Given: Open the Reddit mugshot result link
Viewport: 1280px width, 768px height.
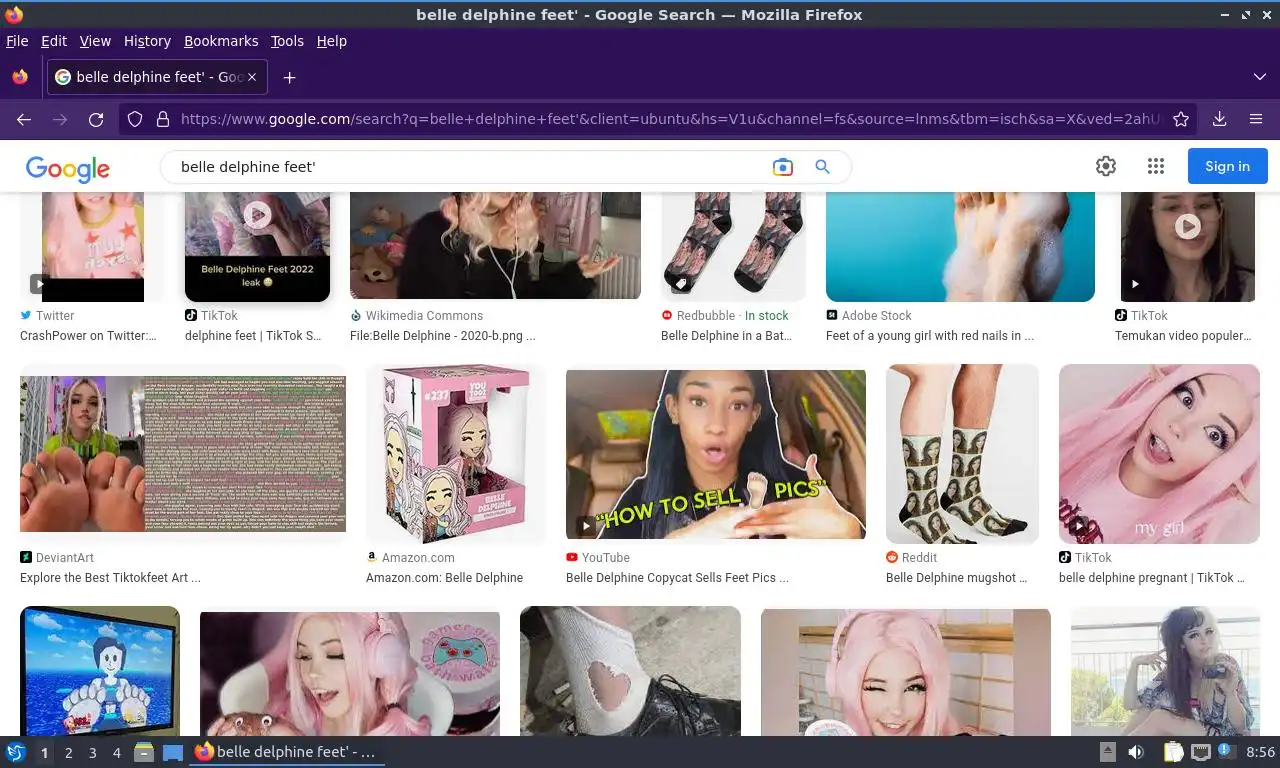Looking at the screenshot, I should pos(956,578).
